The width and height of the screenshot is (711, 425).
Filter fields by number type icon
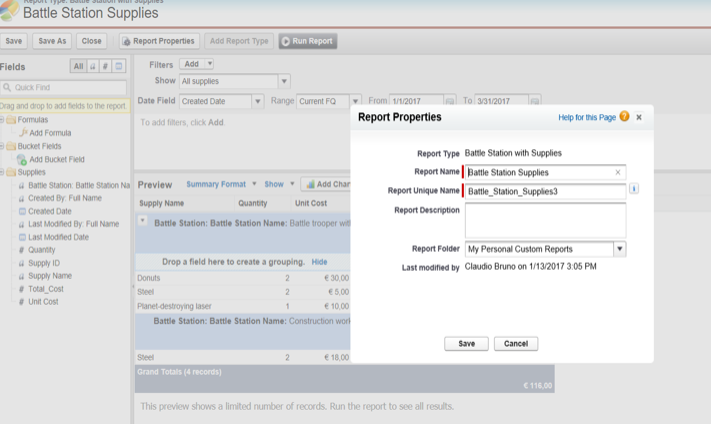point(105,66)
